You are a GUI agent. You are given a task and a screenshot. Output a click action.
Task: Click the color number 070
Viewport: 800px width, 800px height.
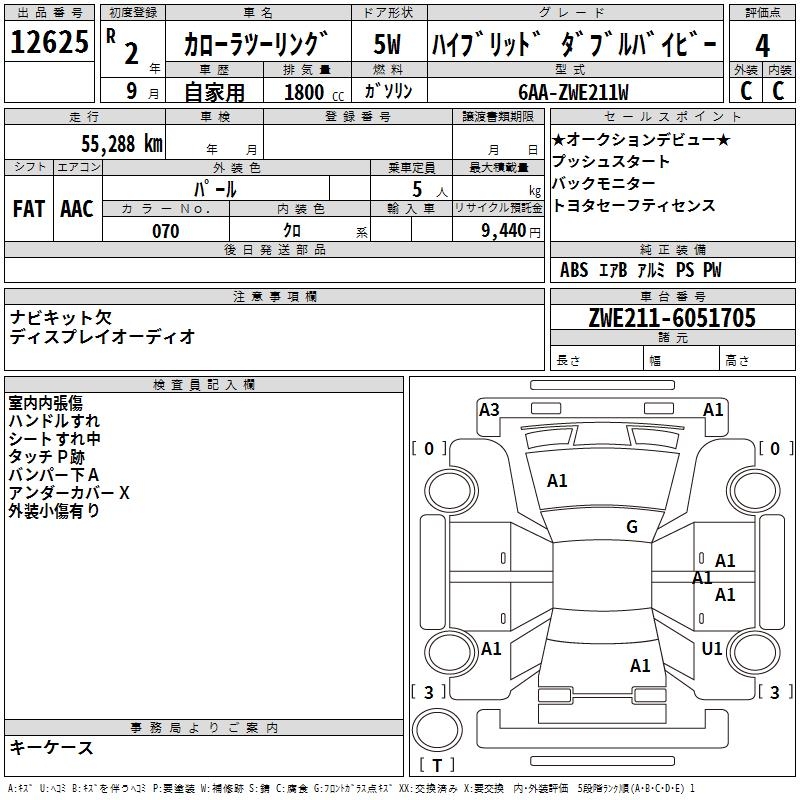pos(165,231)
